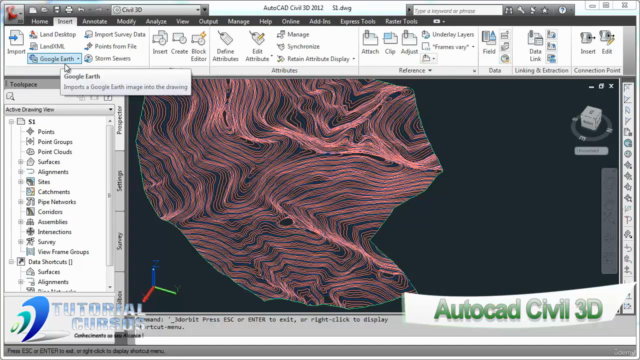
Task: Click Manage attributes
Action: click(x=293, y=35)
